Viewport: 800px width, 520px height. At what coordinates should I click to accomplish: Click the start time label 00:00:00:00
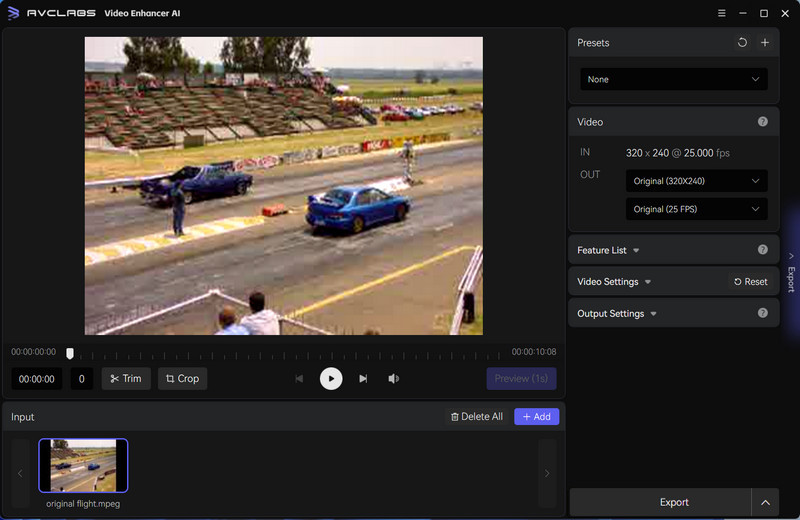pyautogui.click(x=34, y=352)
